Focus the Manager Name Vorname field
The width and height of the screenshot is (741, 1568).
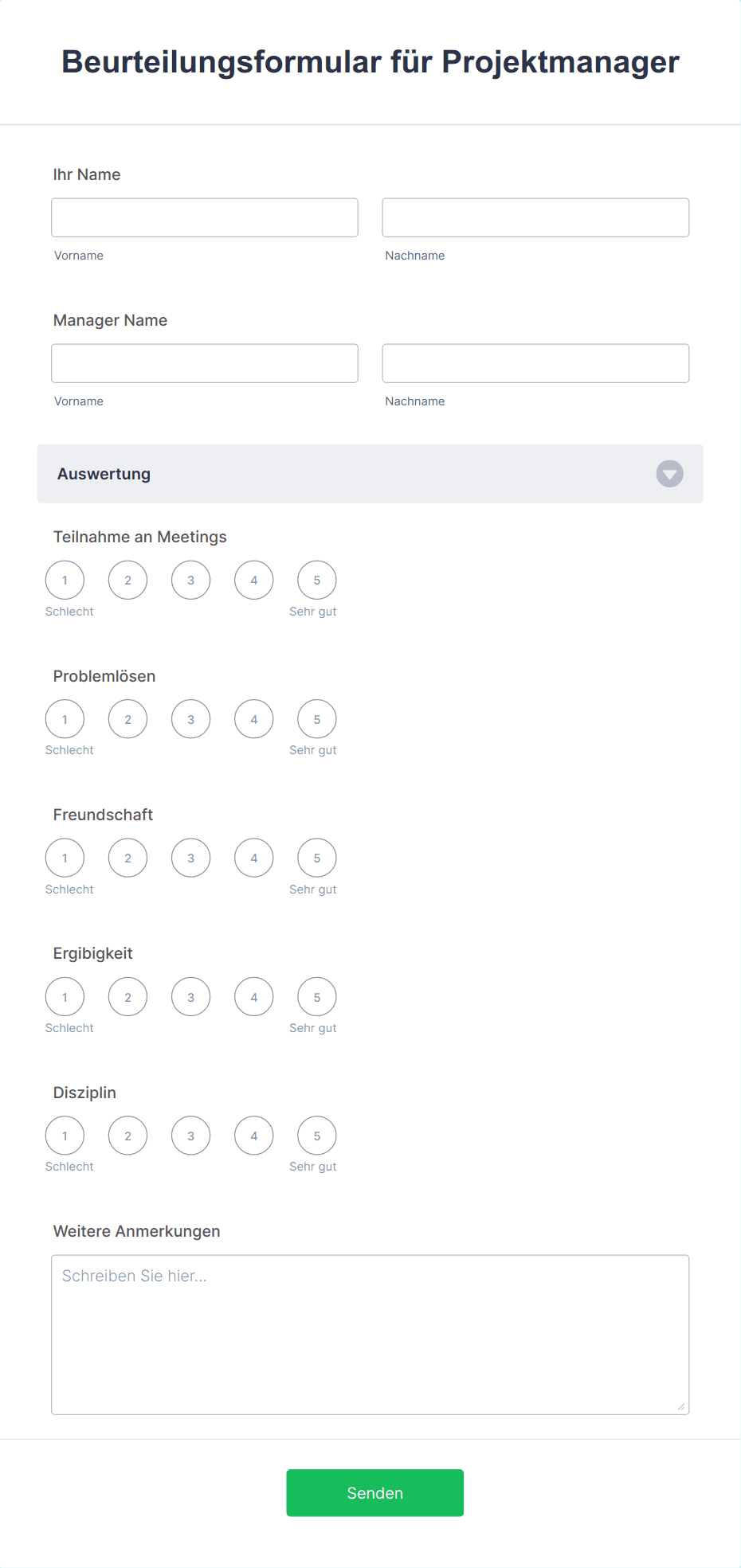coord(205,363)
